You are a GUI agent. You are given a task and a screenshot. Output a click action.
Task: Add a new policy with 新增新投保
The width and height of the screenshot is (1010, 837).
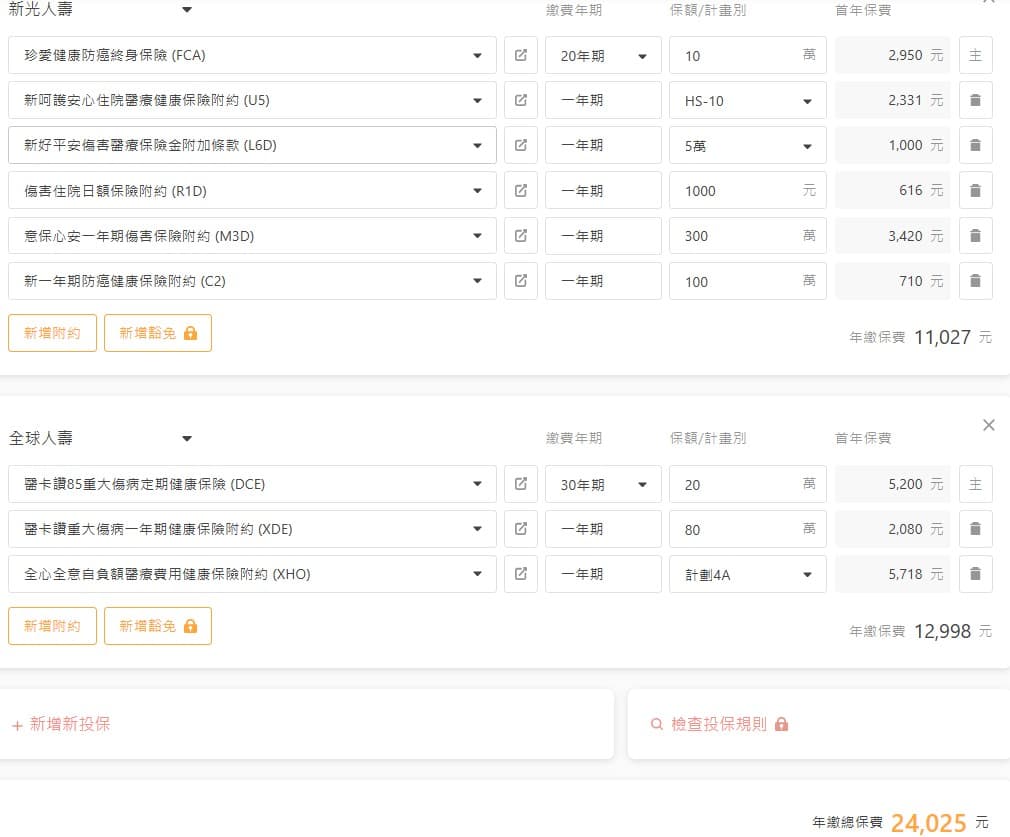tap(61, 724)
